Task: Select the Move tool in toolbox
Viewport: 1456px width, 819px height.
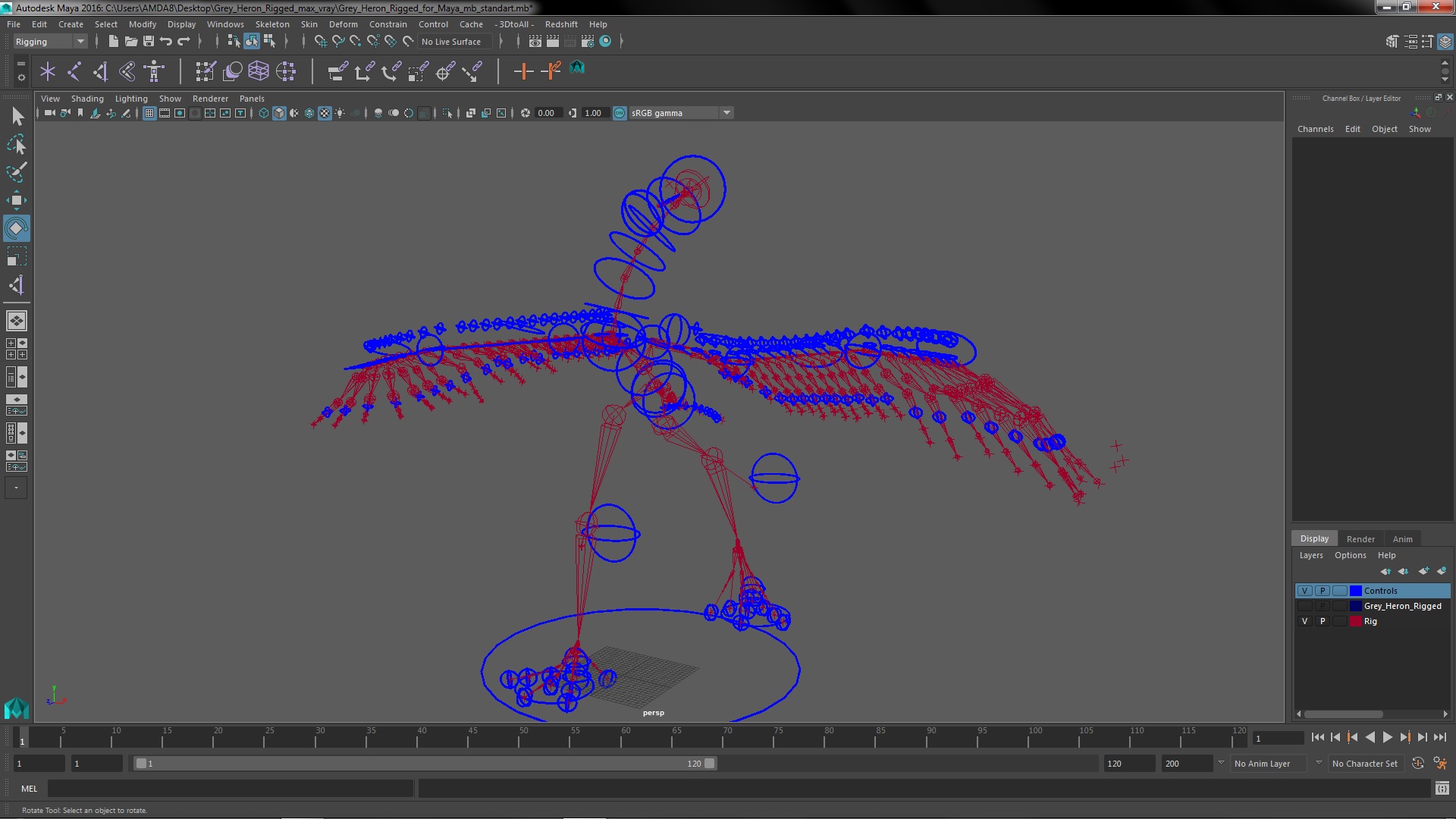Action: pyautogui.click(x=16, y=200)
